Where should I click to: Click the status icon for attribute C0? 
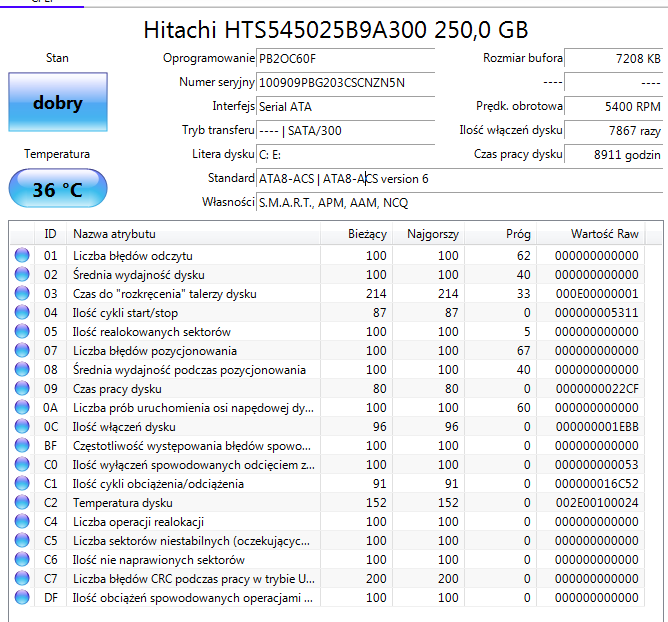click(x=22, y=464)
